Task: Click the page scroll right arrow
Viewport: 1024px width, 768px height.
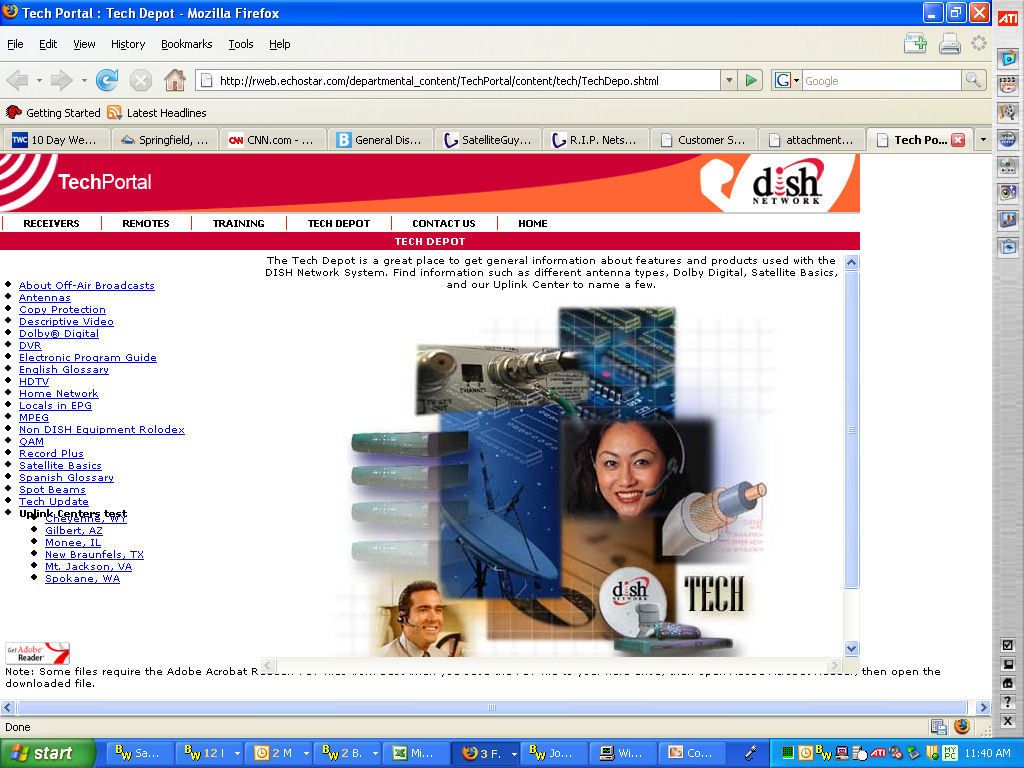Action: [983, 707]
